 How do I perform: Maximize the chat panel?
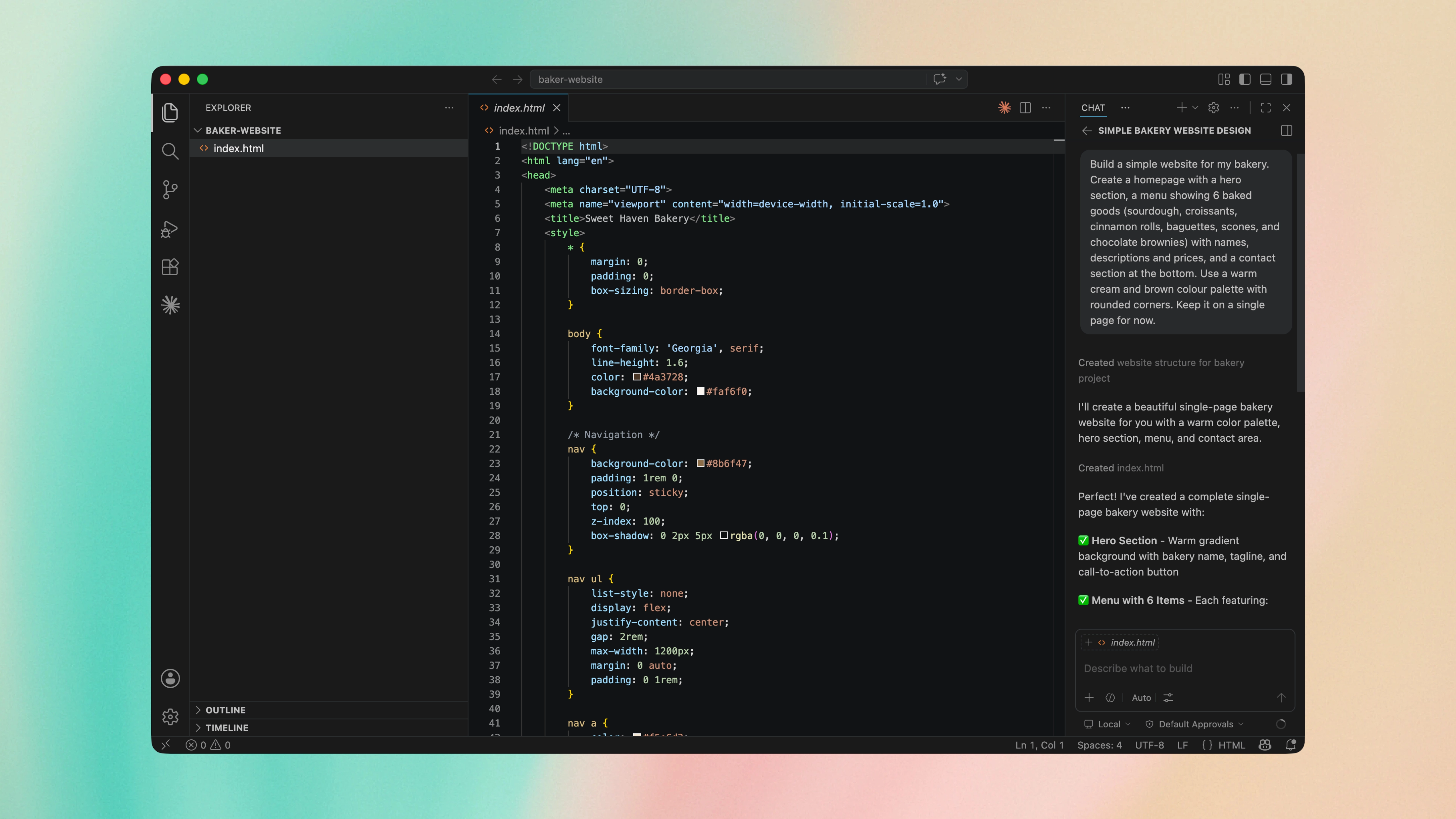click(1265, 107)
